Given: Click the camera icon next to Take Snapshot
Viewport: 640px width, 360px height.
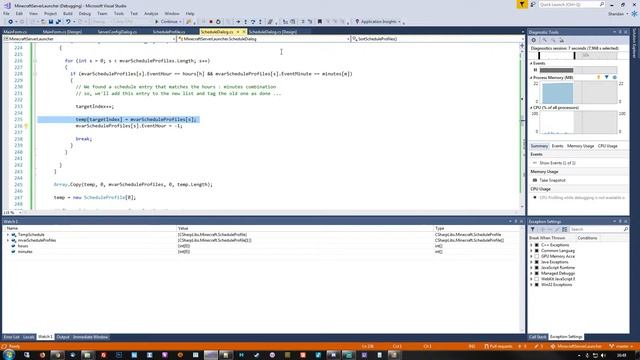Looking at the screenshot, I should coord(535,180).
